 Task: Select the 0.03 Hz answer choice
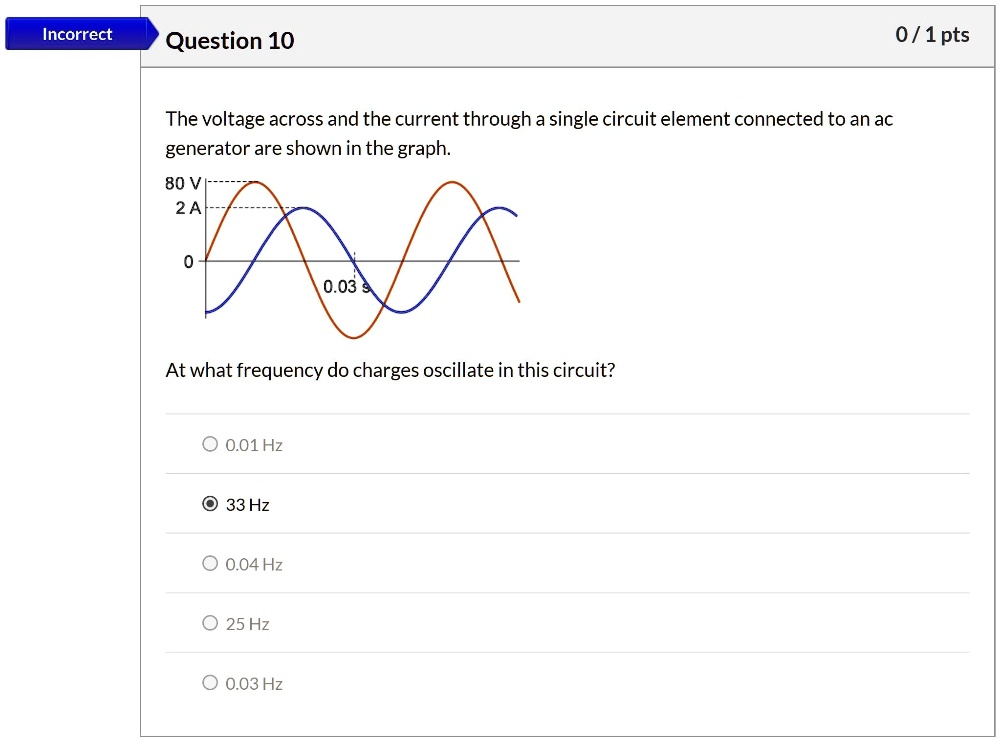[210, 682]
